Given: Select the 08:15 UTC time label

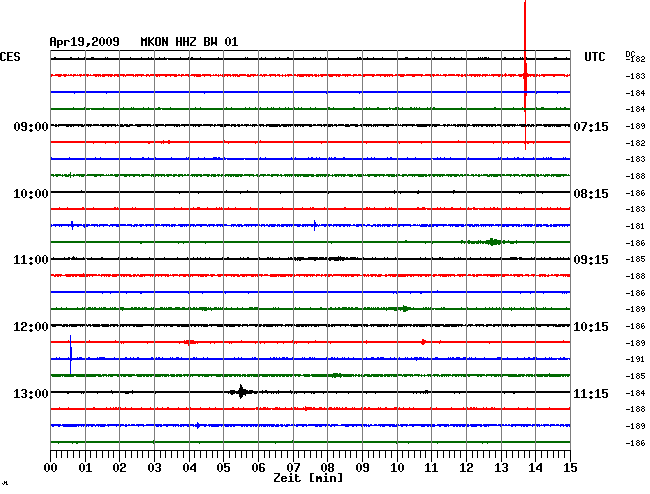Looking at the screenshot, I should pyautogui.click(x=591, y=194).
